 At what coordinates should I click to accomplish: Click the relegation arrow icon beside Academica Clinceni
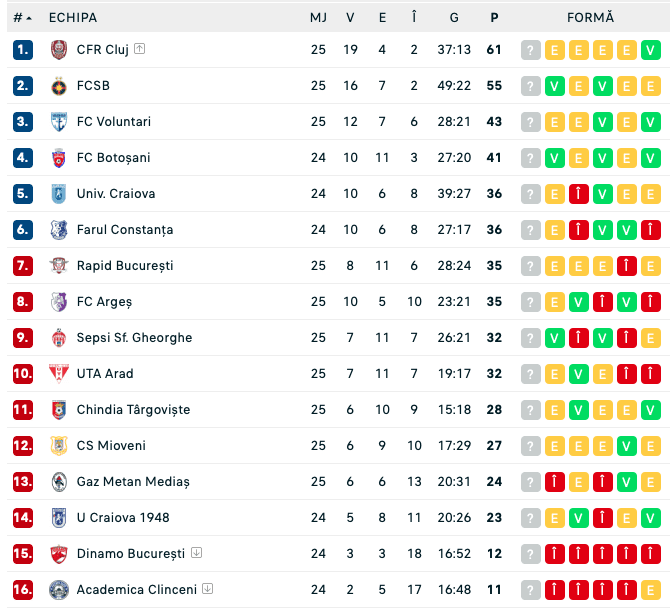208,588
